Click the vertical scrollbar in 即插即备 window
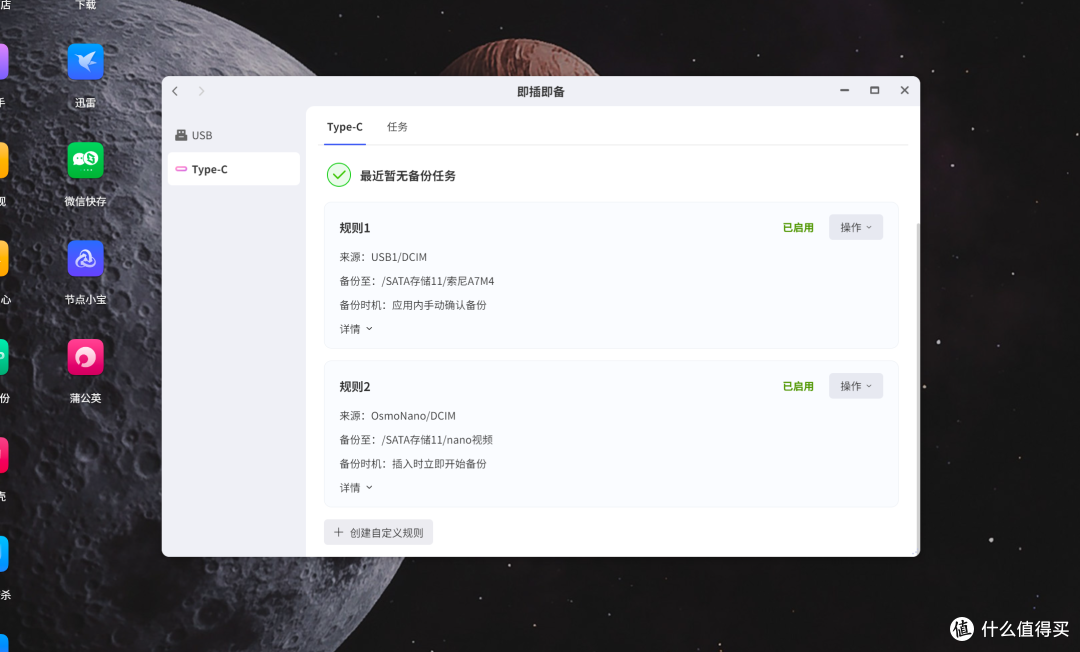 click(917, 386)
